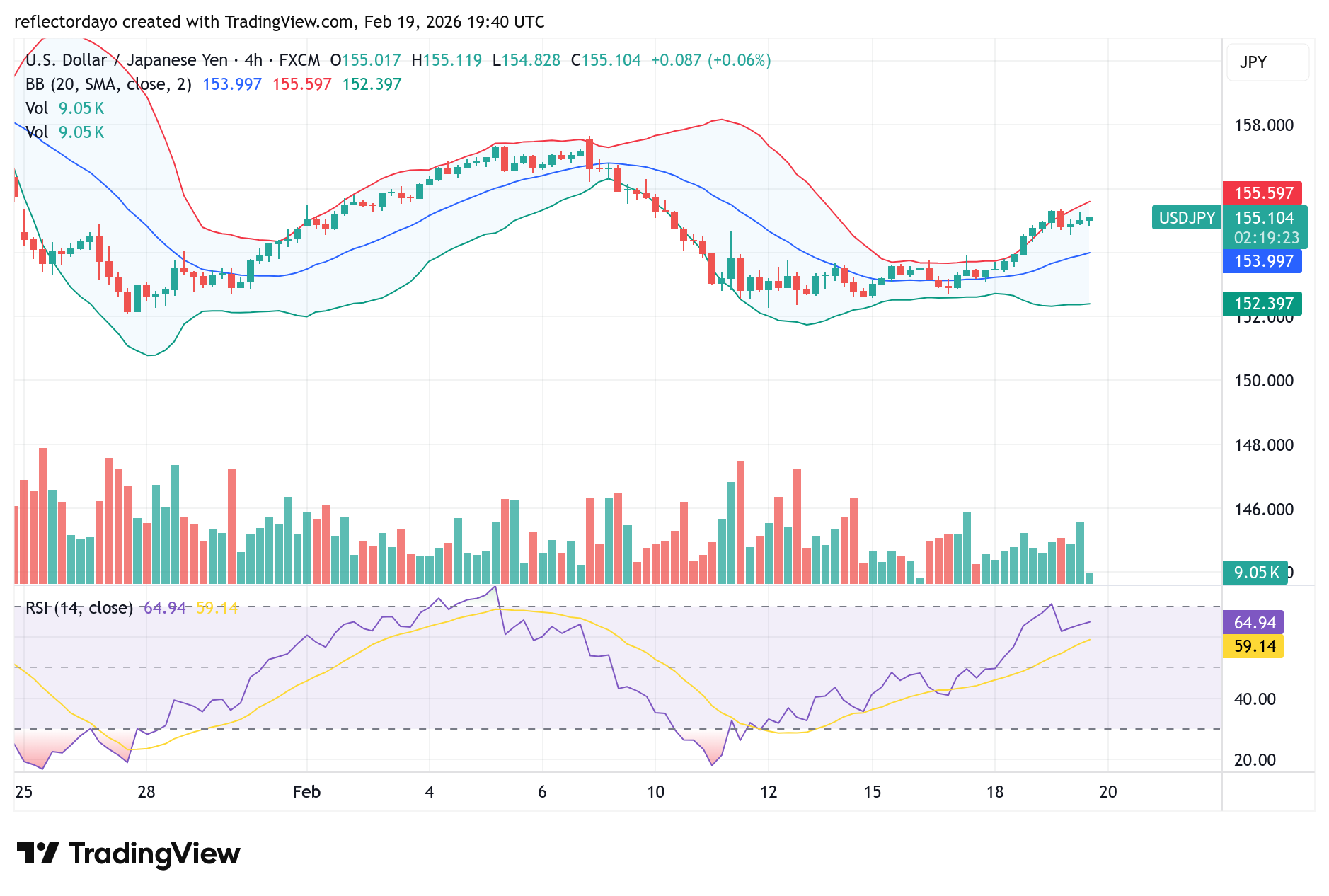Viewport: 1329px width, 896px height.
Task: Click the 15 date label on time axis
Action: (873, 792)
